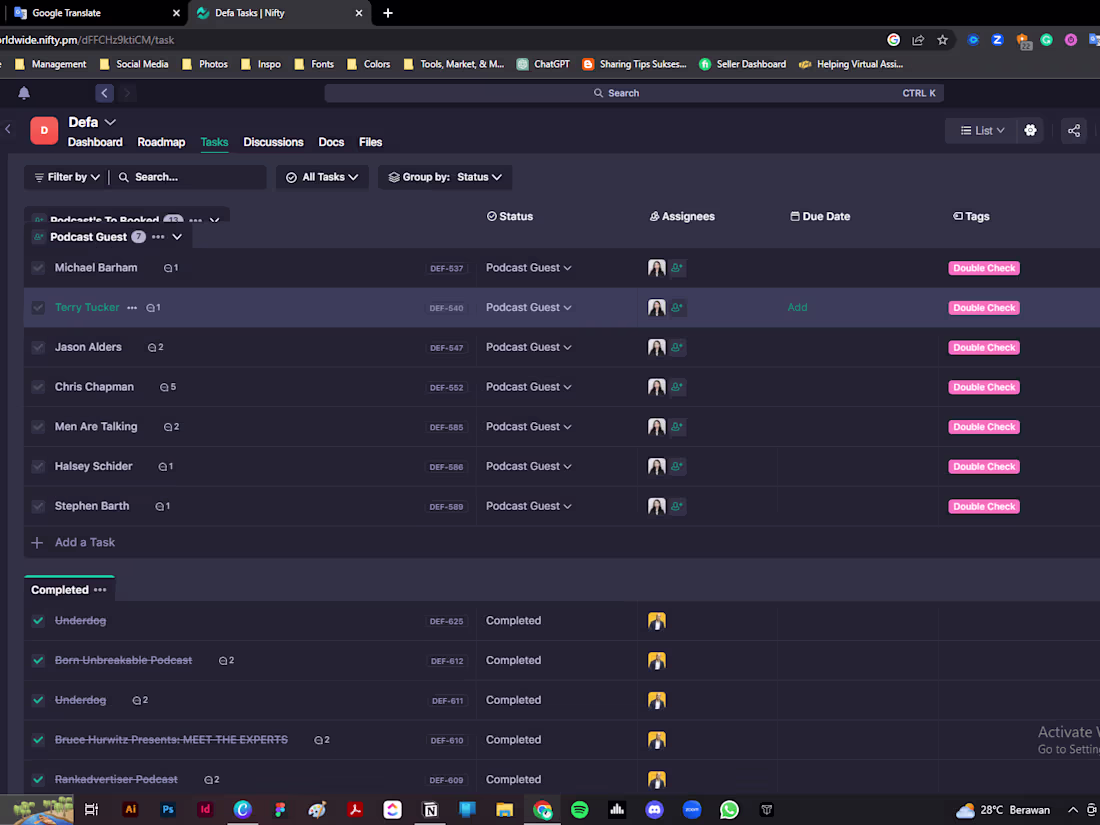Screen dimensions: 1100x825
Task: Check off the Terry Tucker task
Action: pos(39,307)
